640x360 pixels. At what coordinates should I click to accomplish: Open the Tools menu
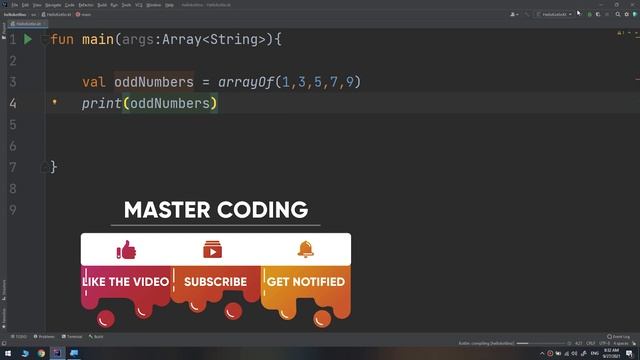[x=126, y=5]
